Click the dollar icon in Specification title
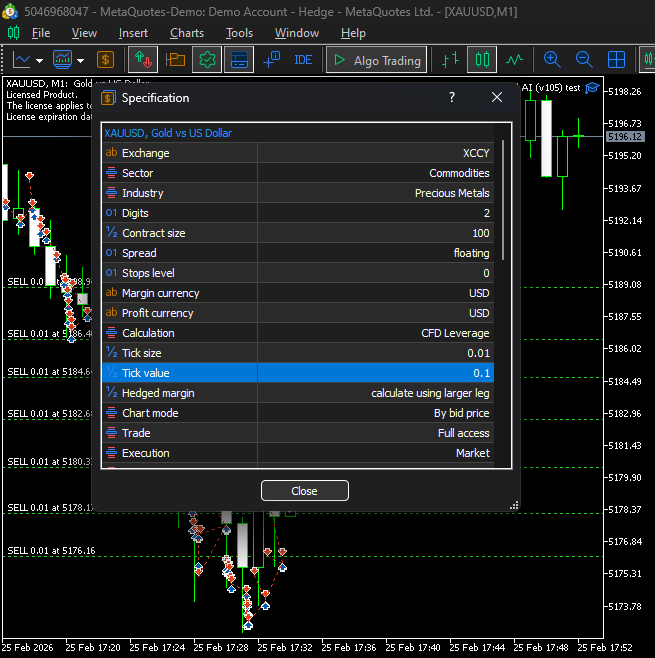655x658 pixels. (108, 98)
